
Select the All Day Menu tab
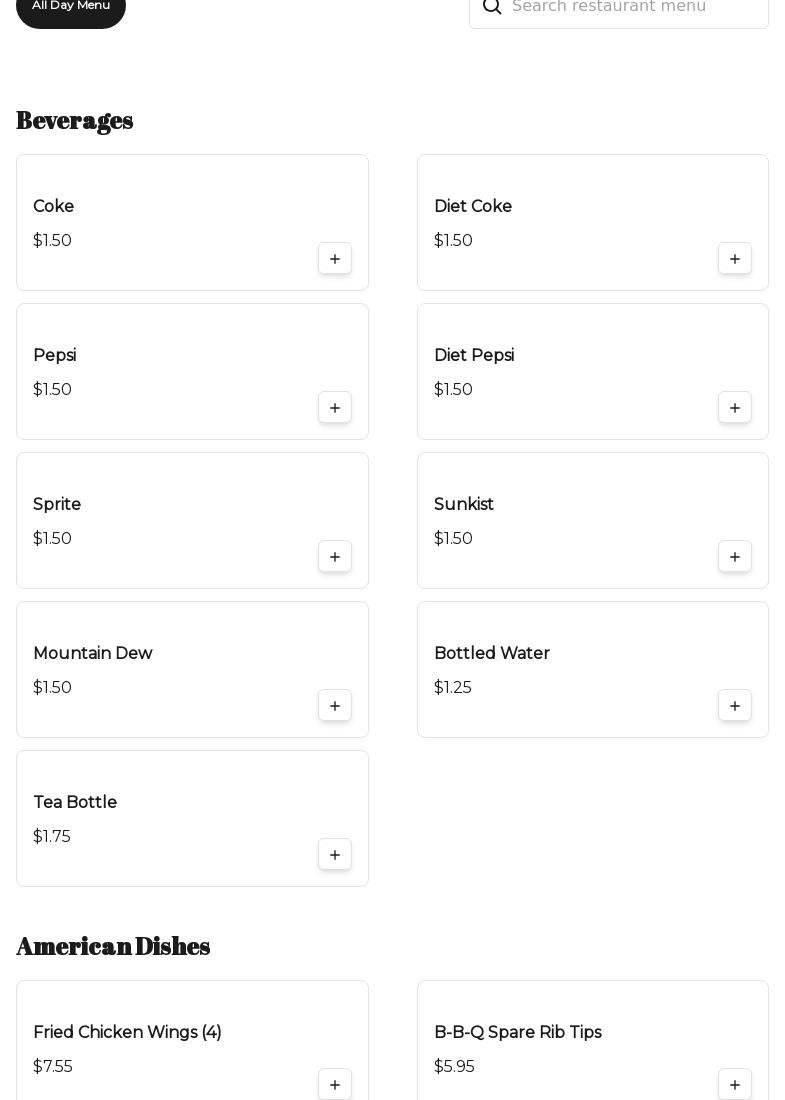(71, 7)
